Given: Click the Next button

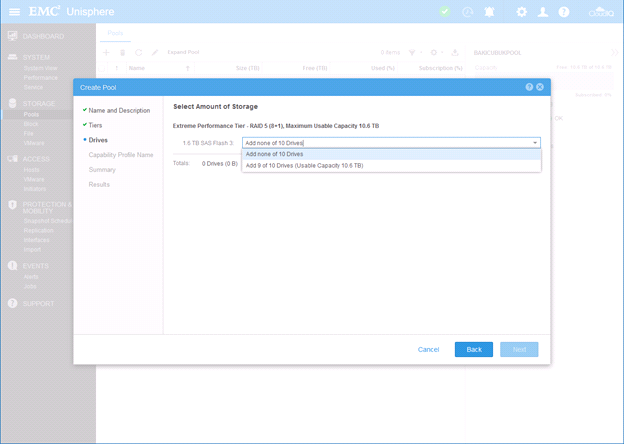Looking at the screenshot, I should pyautogui.click(x=519, y=349).
